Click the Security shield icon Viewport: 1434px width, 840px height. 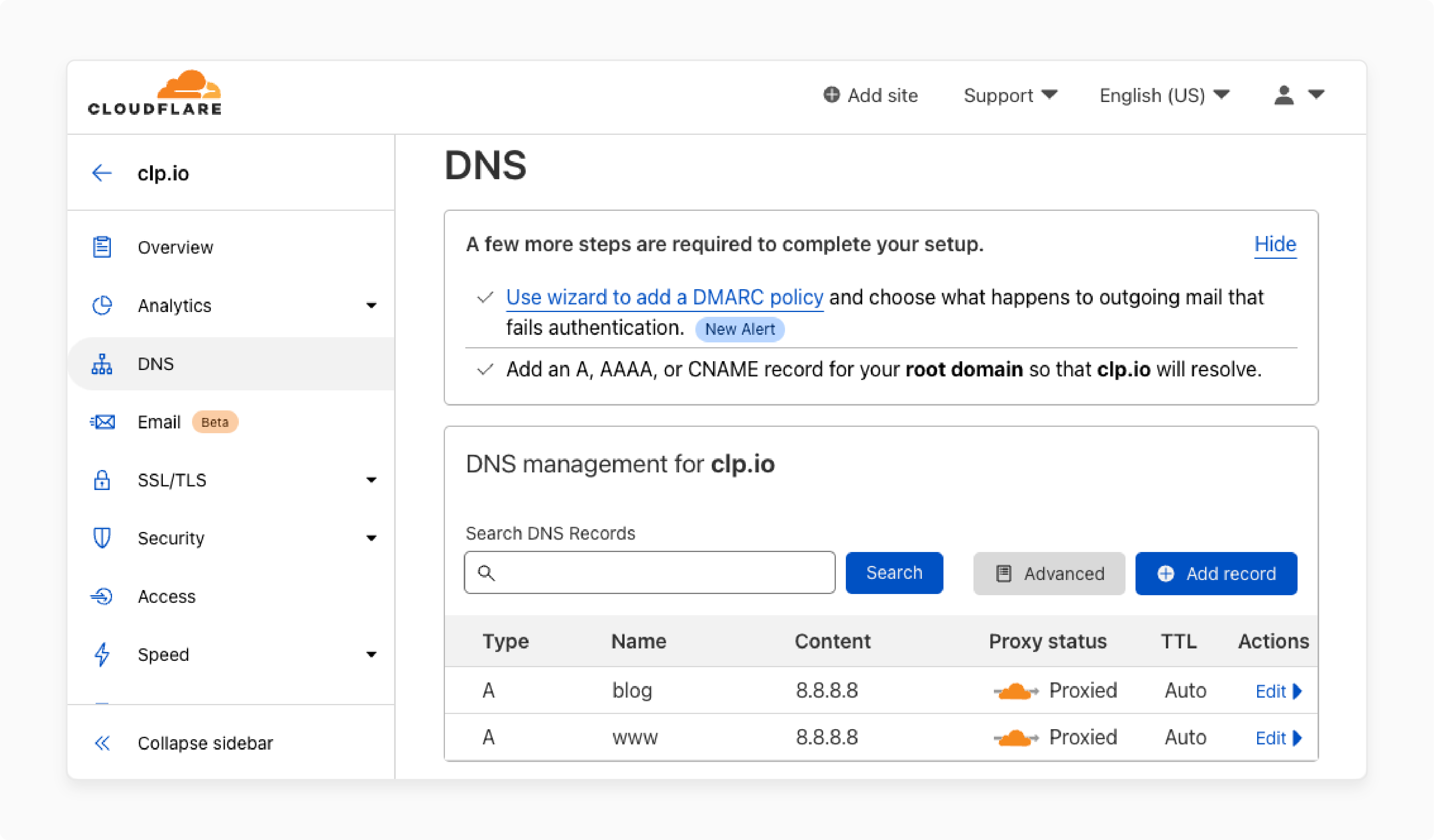point(102,538)
